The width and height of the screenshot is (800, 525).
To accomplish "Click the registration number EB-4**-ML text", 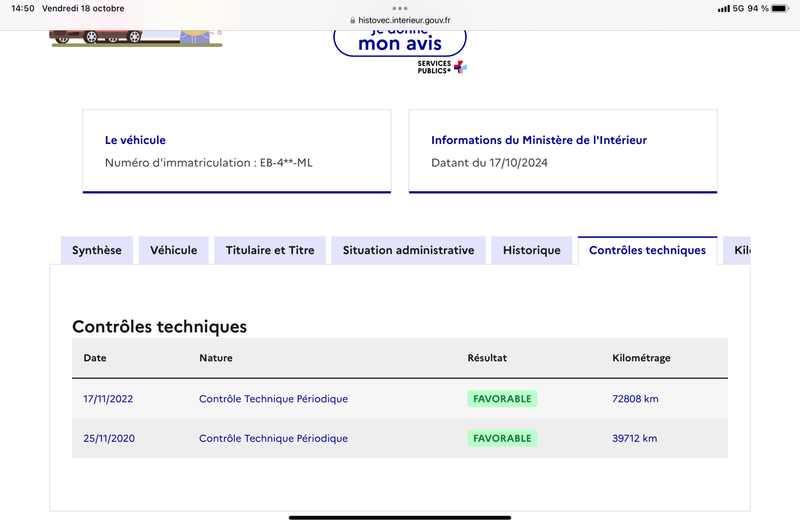I will click(x=286, y=163).
